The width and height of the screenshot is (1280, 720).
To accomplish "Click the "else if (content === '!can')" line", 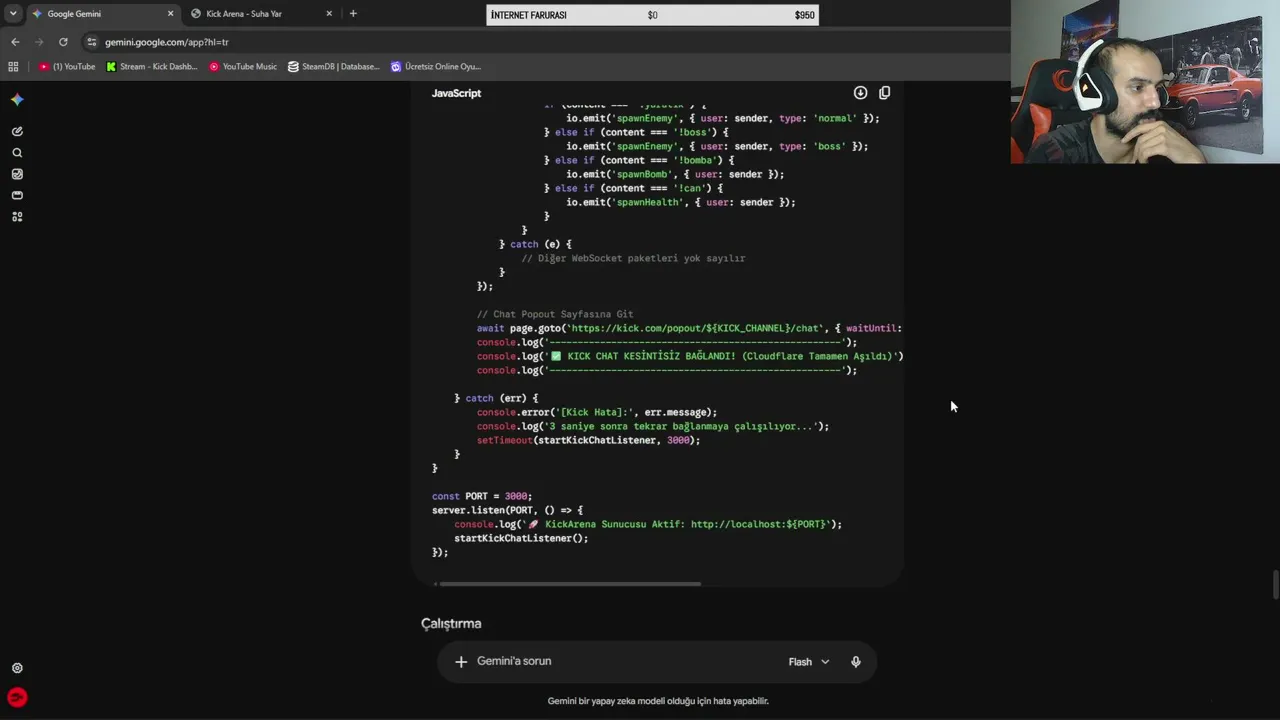I will point(633,188).
